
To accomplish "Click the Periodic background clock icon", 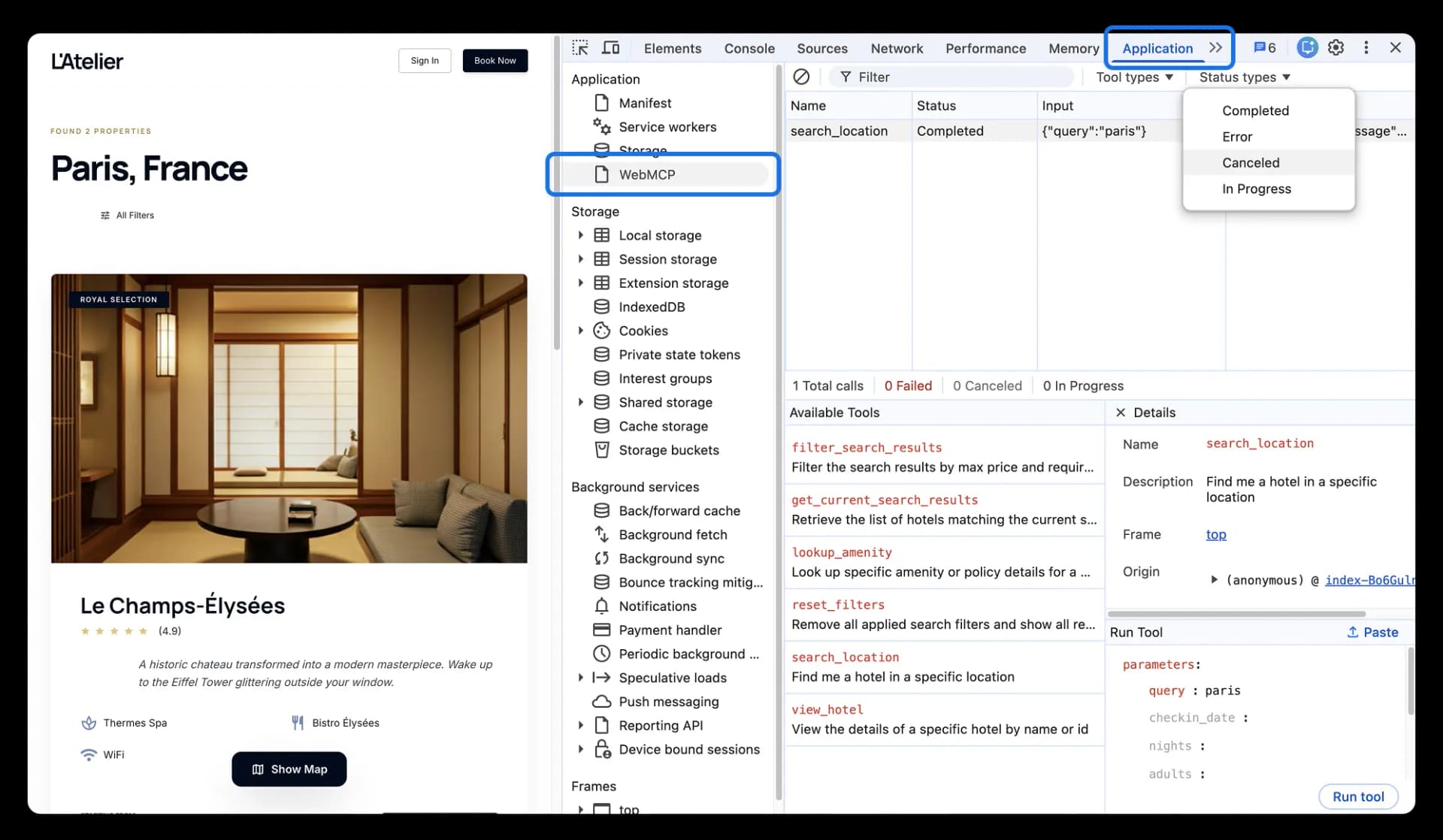I will [x=601, y=654].
